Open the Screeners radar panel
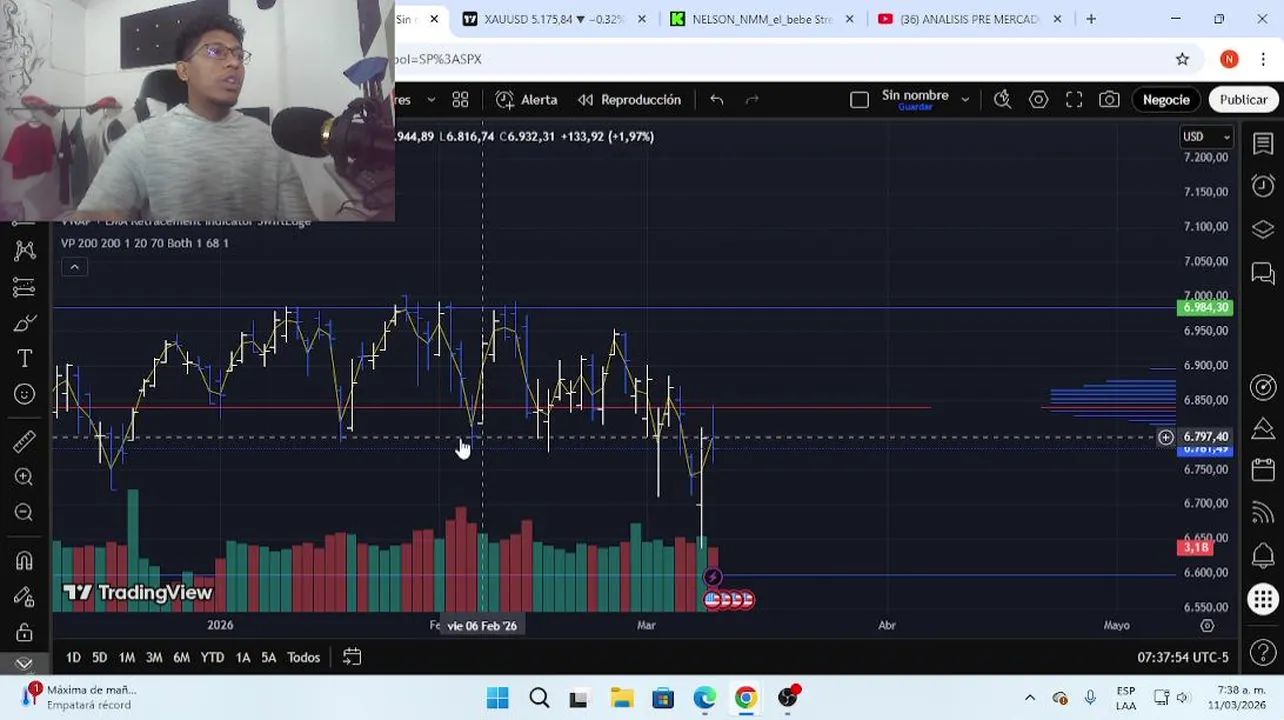The image size is (1284, 720). (1263, 387)
